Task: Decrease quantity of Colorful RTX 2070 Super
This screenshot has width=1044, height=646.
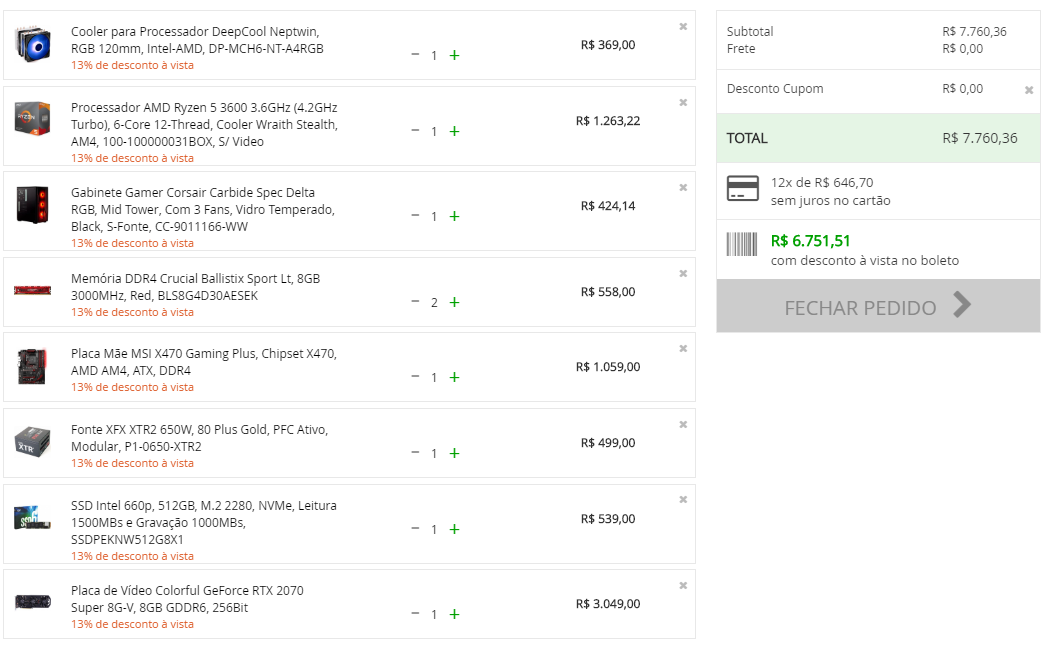Action: point(415,613)
